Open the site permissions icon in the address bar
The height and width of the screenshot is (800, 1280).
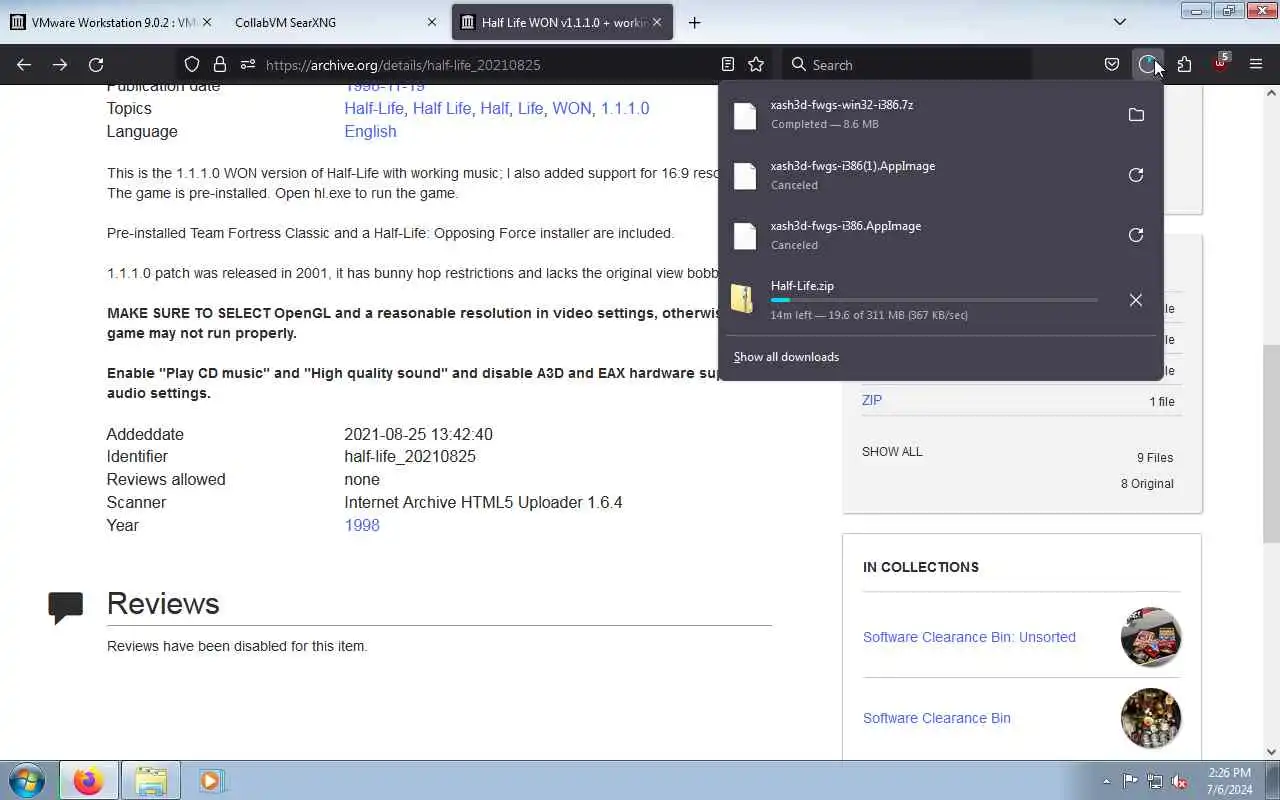[247, 65]
